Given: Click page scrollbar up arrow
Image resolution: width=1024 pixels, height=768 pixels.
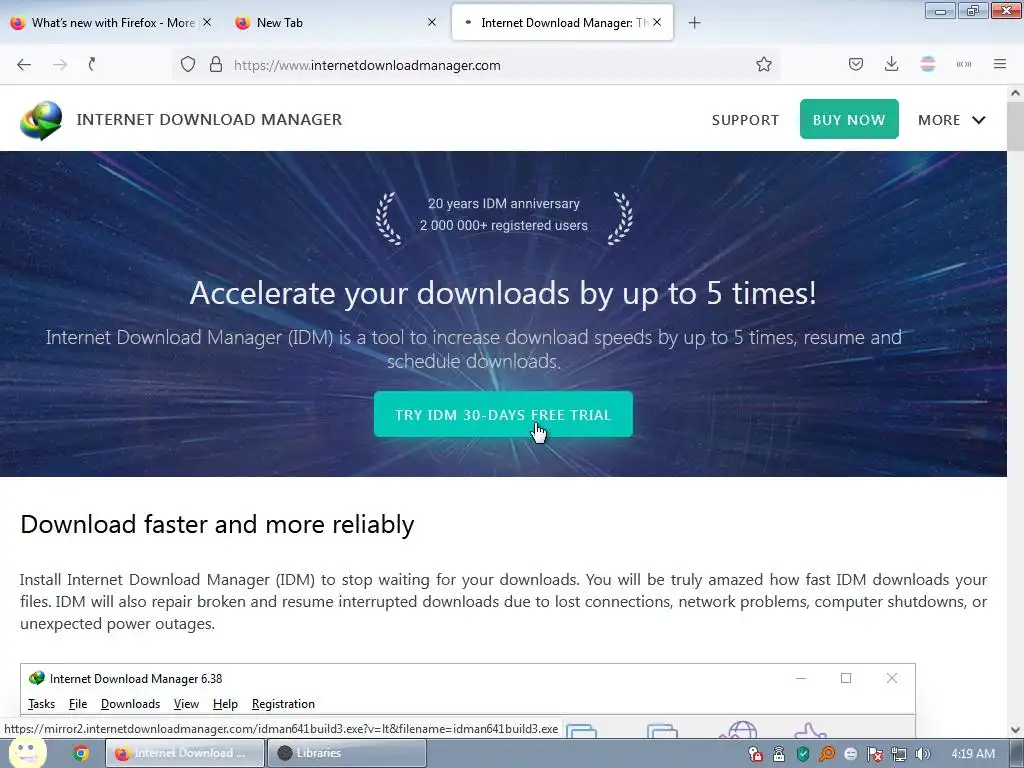Looking at the screenshot, I should point(1016,93).
